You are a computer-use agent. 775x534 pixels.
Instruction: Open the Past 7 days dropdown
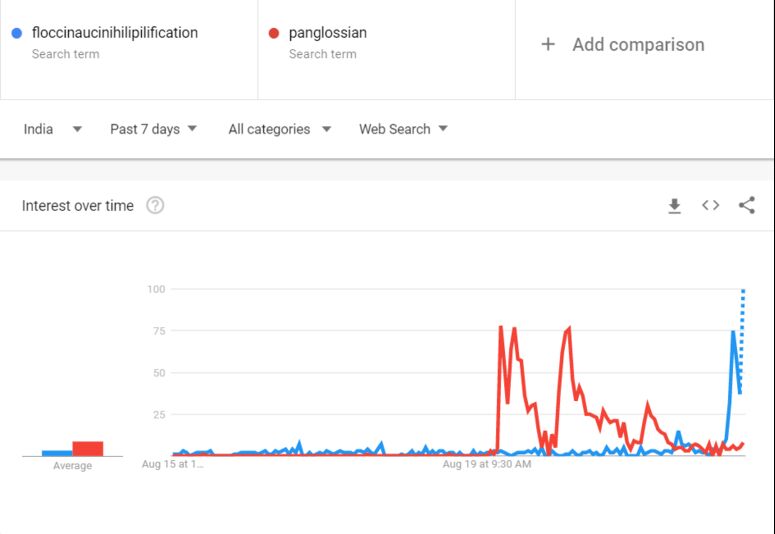(153, 129)
